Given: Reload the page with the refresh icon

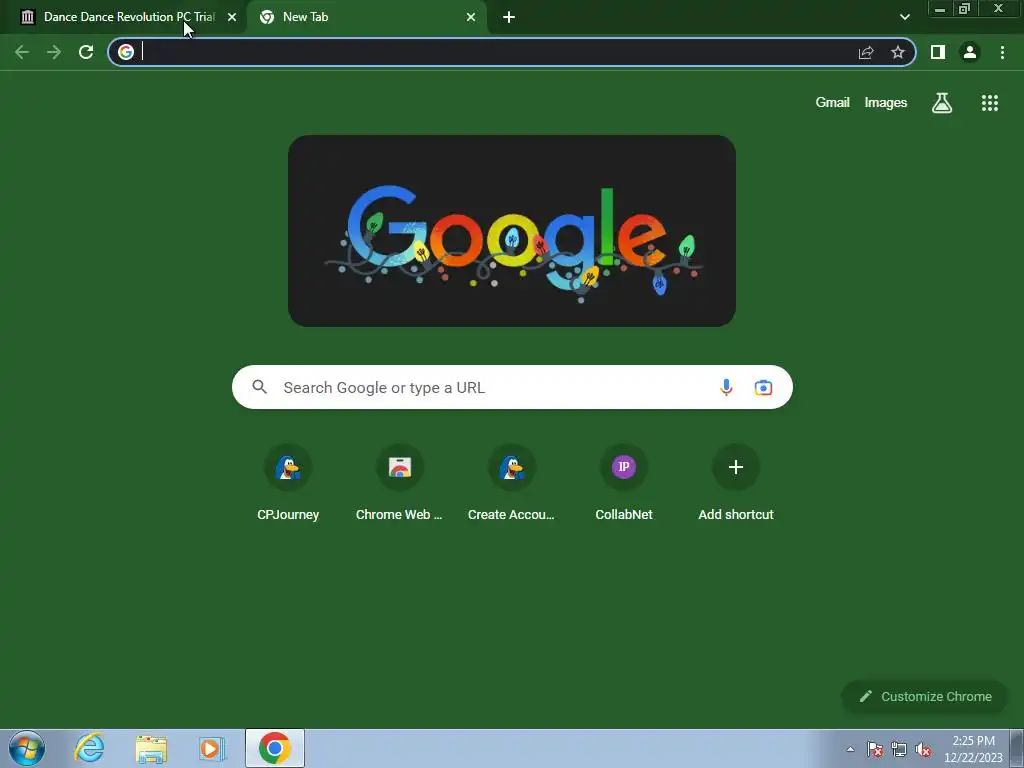Looking at the screenshot, I should pos(86,52).
